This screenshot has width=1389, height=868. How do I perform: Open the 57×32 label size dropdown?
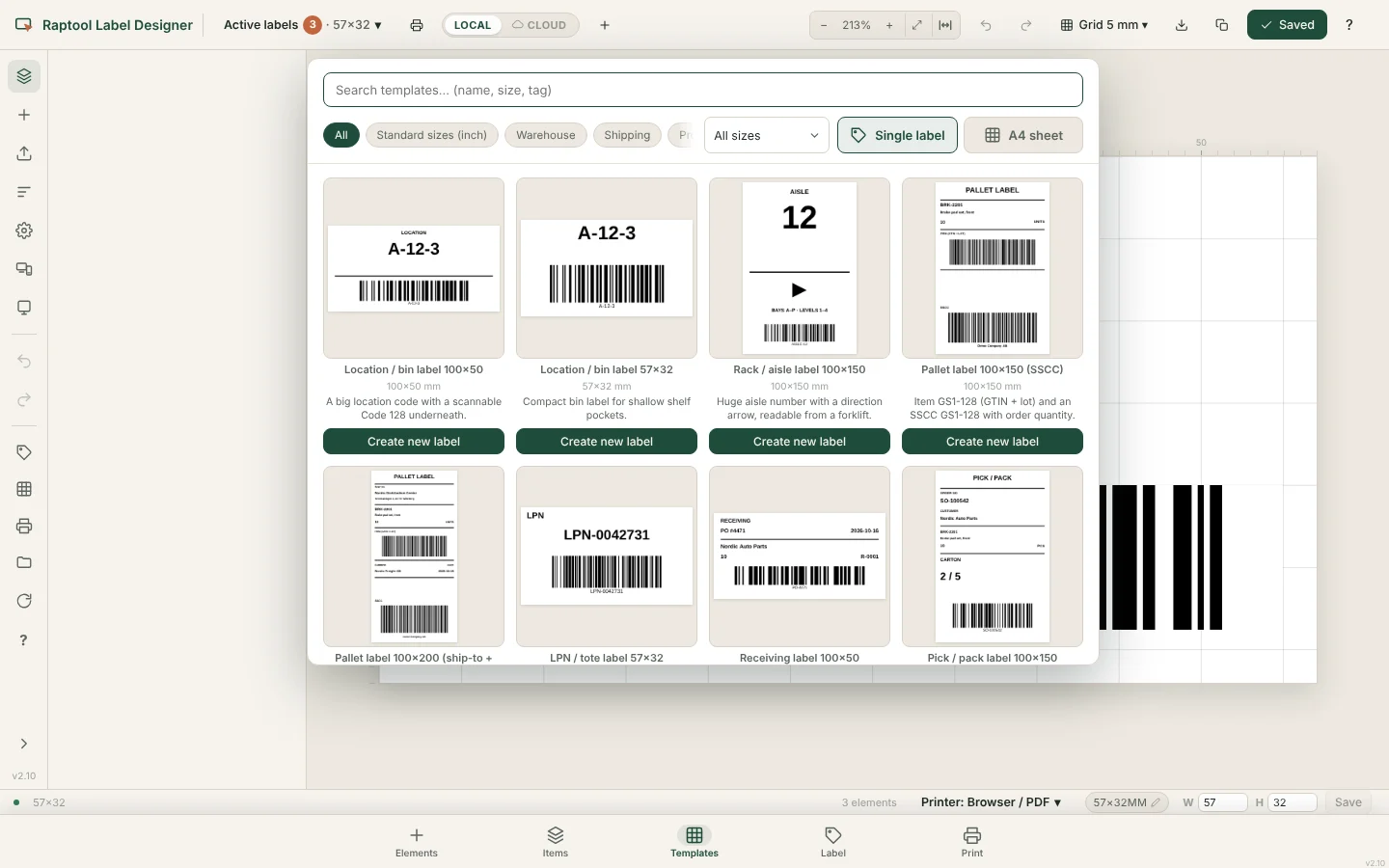click(x=358, y=25)
